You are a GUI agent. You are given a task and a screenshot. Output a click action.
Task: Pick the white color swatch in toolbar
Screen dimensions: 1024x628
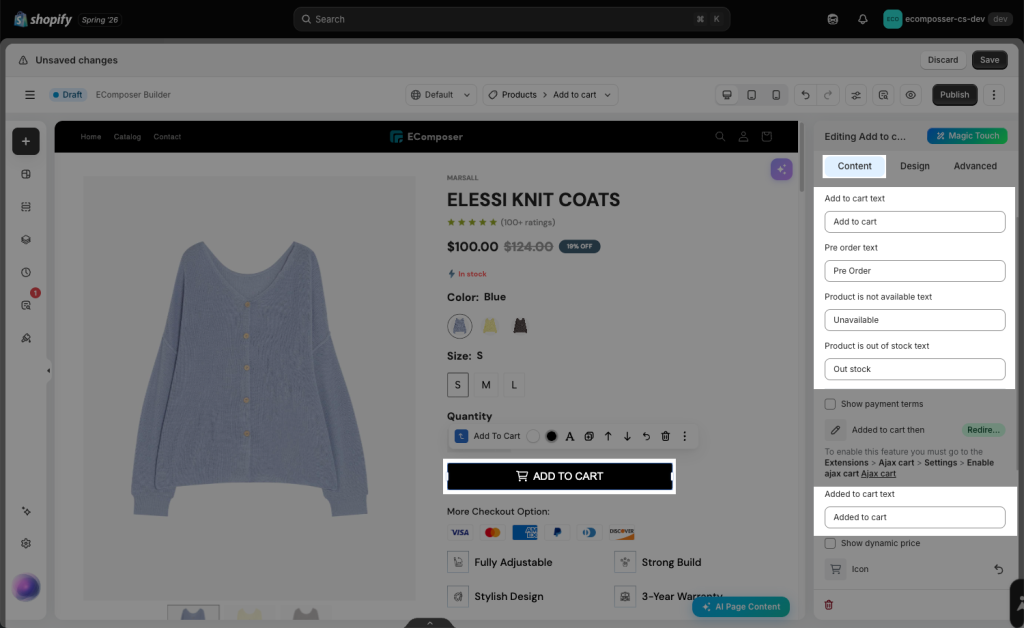point(533,436)
